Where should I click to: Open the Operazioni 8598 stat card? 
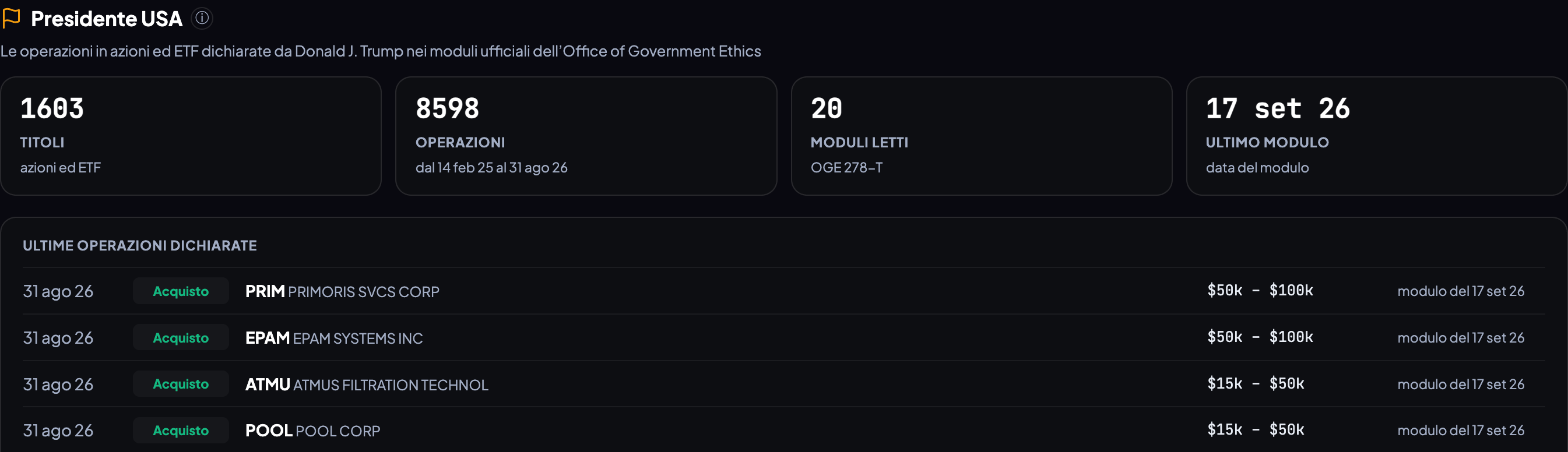tap(586, 136)
